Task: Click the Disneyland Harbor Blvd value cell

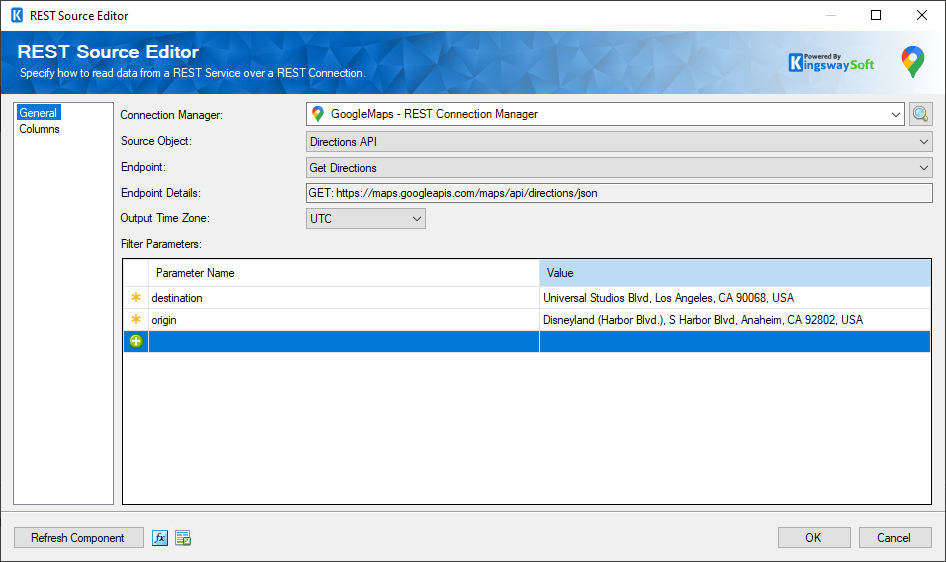Action: (x=735, y=320)
